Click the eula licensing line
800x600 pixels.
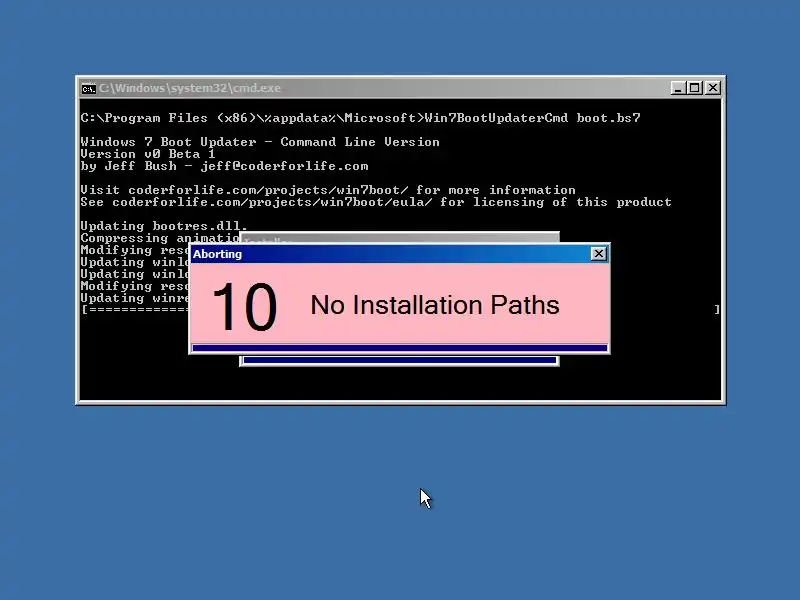pos(376,203)
